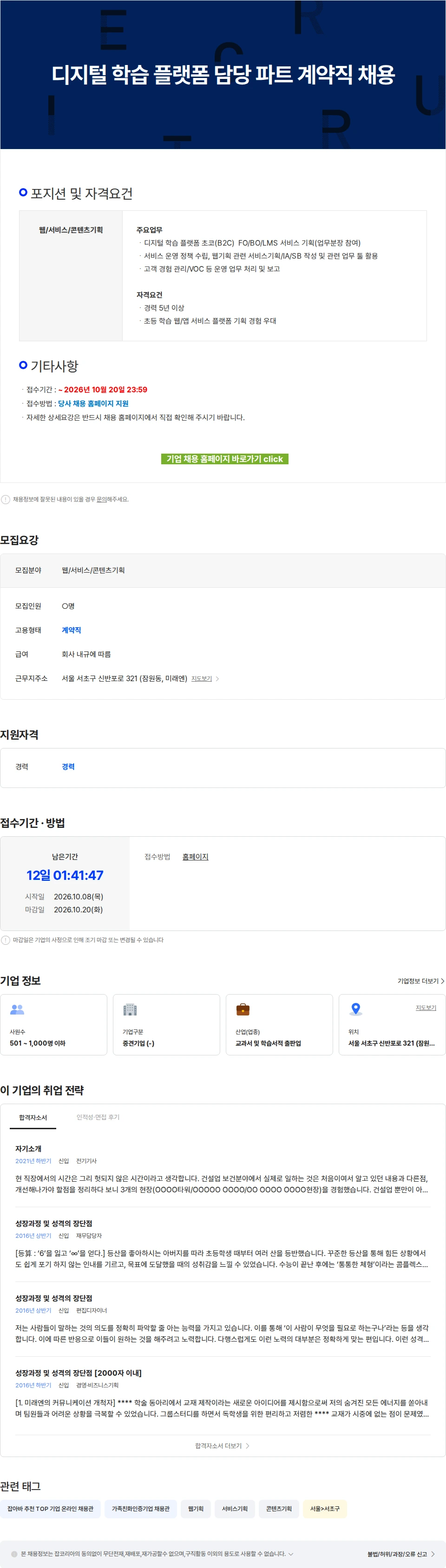The image size is (446, 1568).
Task: Click the 위치 map pin icon
Action: 356,1009
